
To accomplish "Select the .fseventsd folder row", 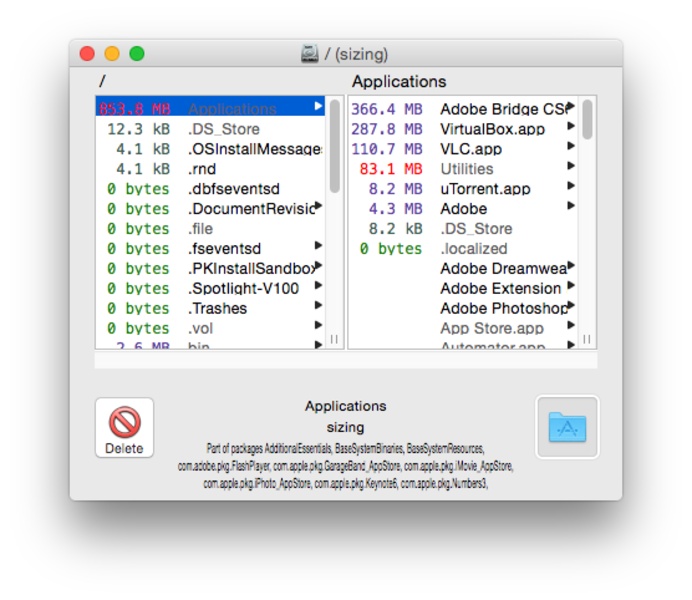I will pyautogui.click(x=210, y=248).
